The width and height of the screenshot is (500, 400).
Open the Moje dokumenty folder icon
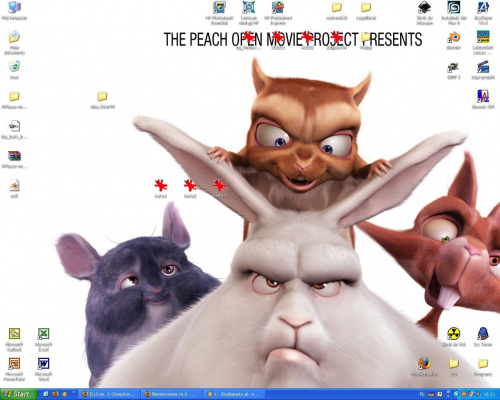[14, 37]
